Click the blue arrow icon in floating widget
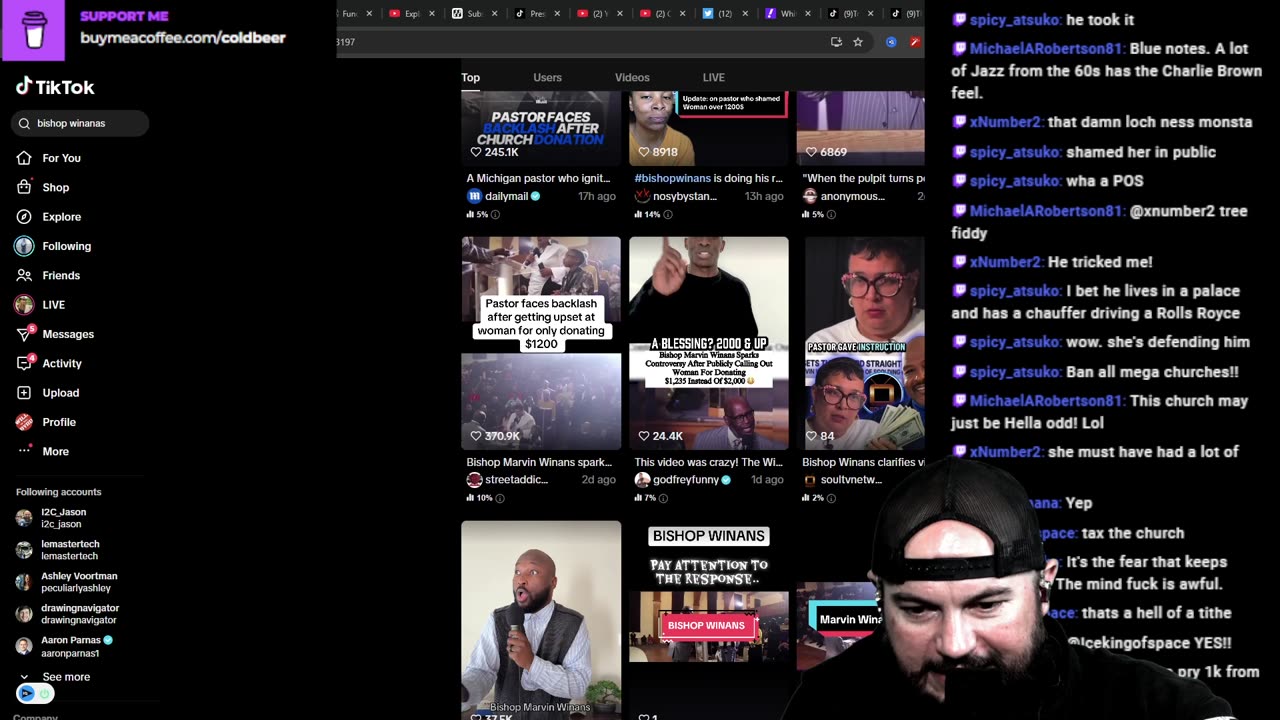Image resolution: width=1280 pixels, height=720 pixels. click(27, 693)
